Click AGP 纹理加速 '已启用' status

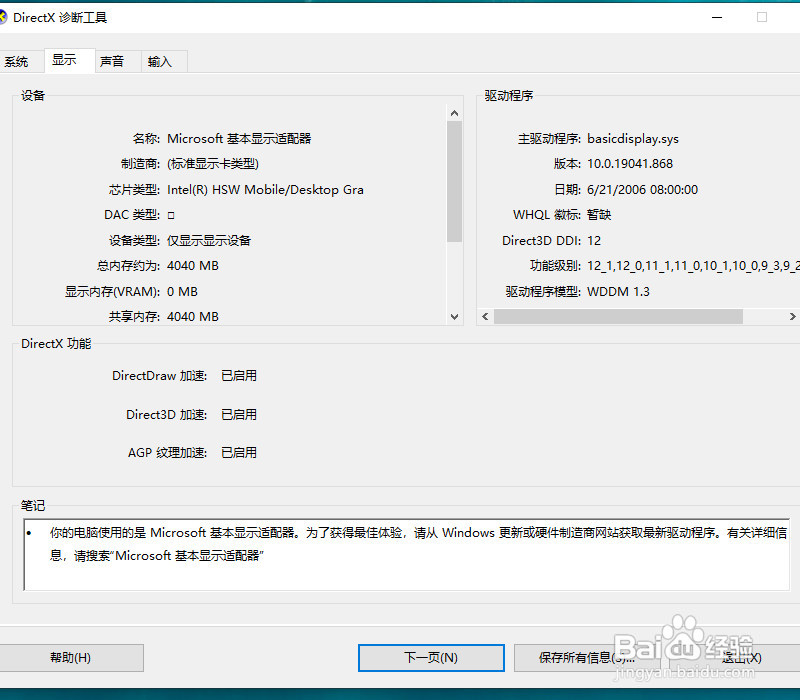click(x=239, y=453)
